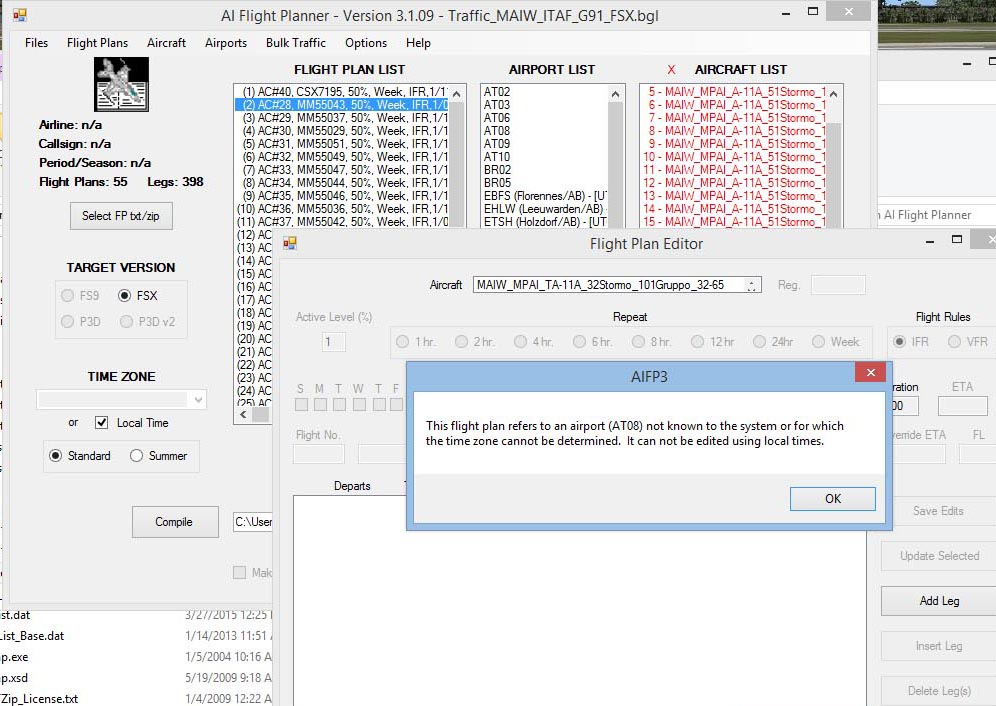Close the AIFP3 message dialog
The width and height of the screenshot is (996, 706).
coord(869,373)
